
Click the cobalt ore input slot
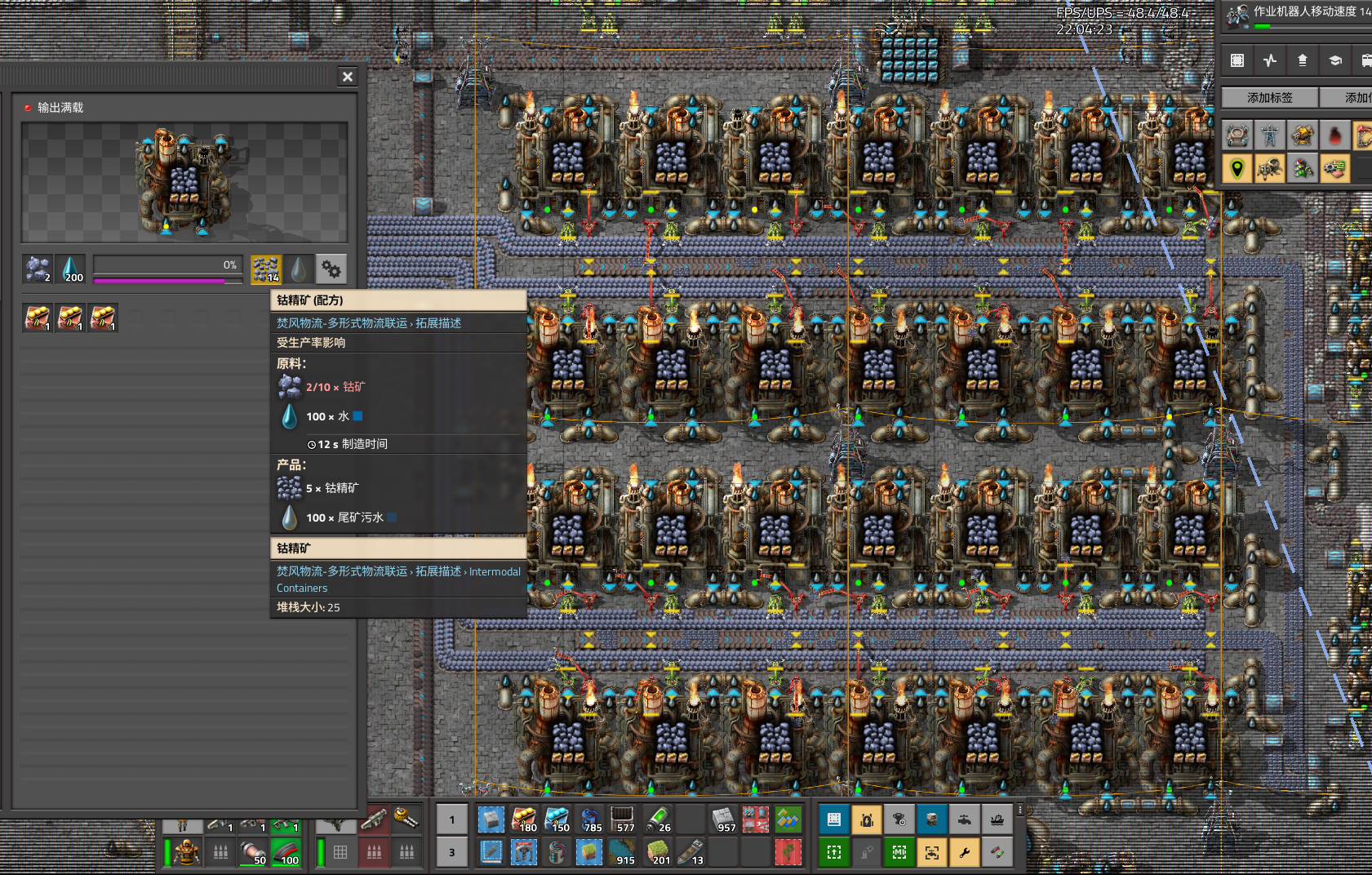coord(38,269)
